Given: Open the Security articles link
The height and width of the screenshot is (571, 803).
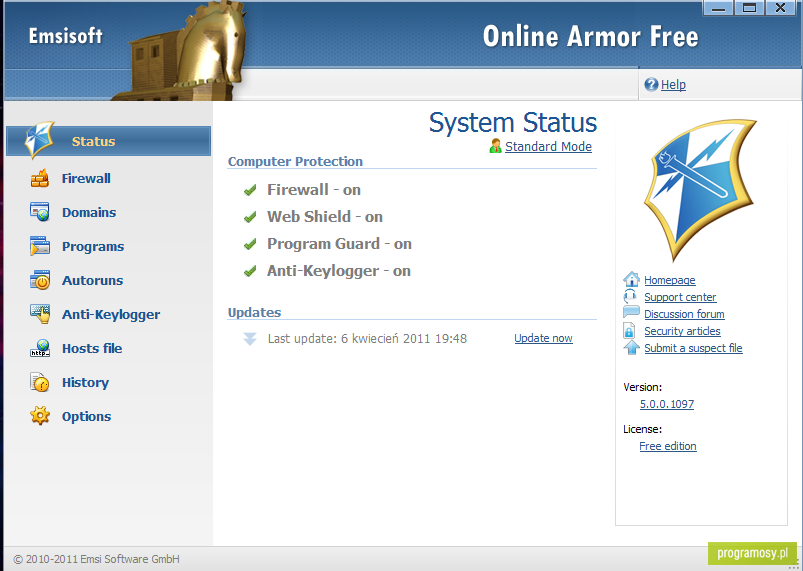Looking at the screenshot, I should (682, 331).
